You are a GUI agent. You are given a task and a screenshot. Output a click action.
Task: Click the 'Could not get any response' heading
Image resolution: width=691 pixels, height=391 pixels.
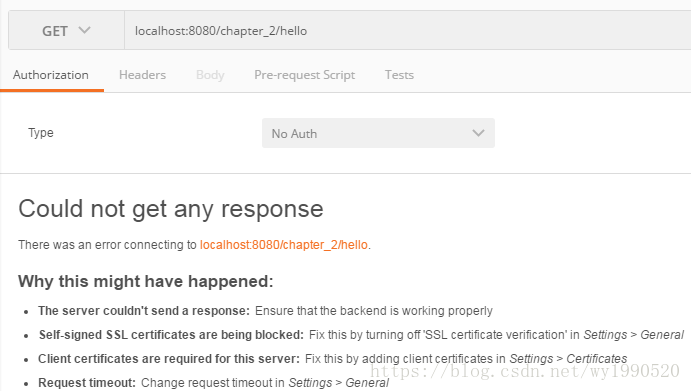coord(171,209)
